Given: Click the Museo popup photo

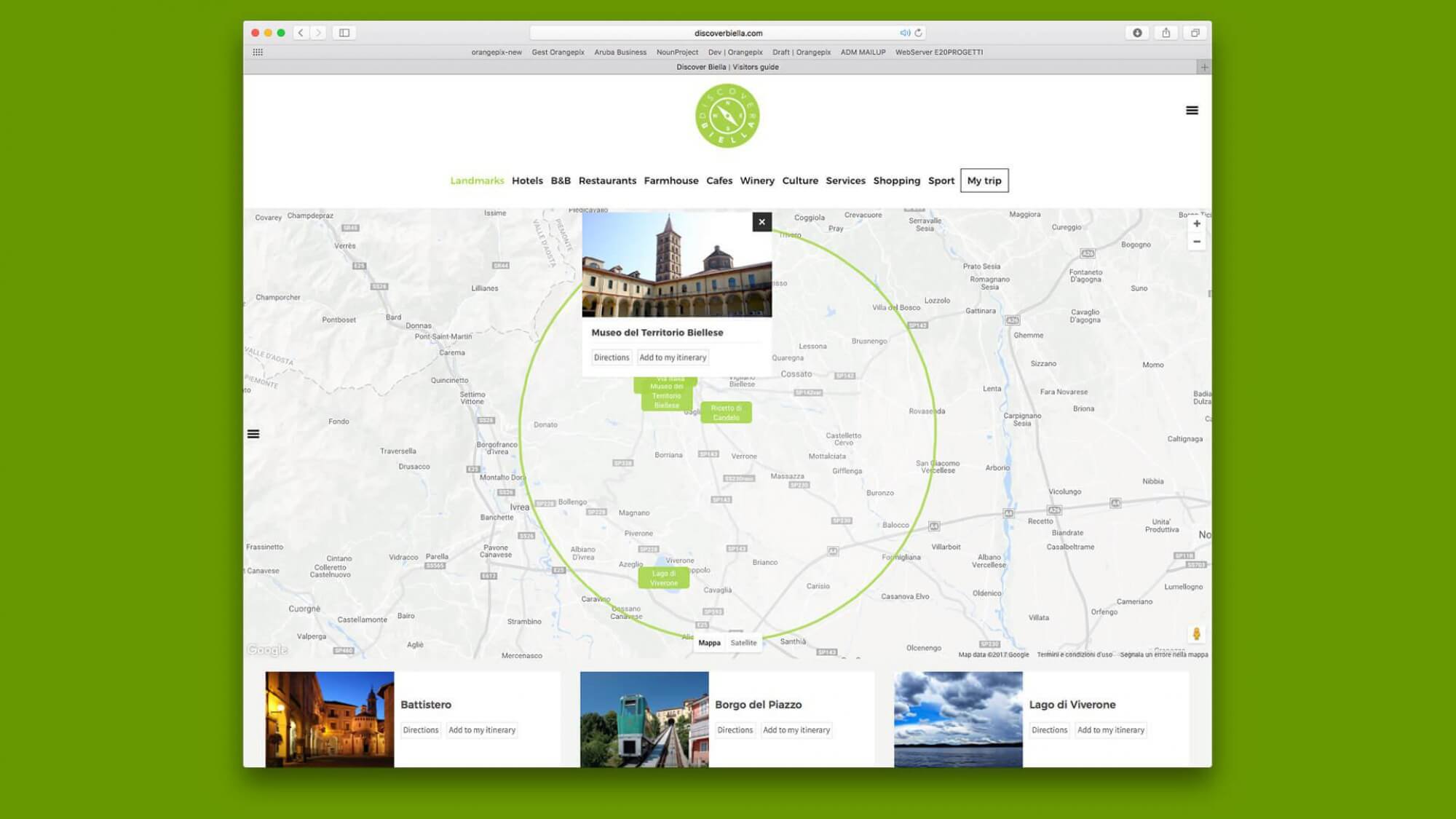Looking at the screenshot, I should pyautogui.click(x=677, y=264).
